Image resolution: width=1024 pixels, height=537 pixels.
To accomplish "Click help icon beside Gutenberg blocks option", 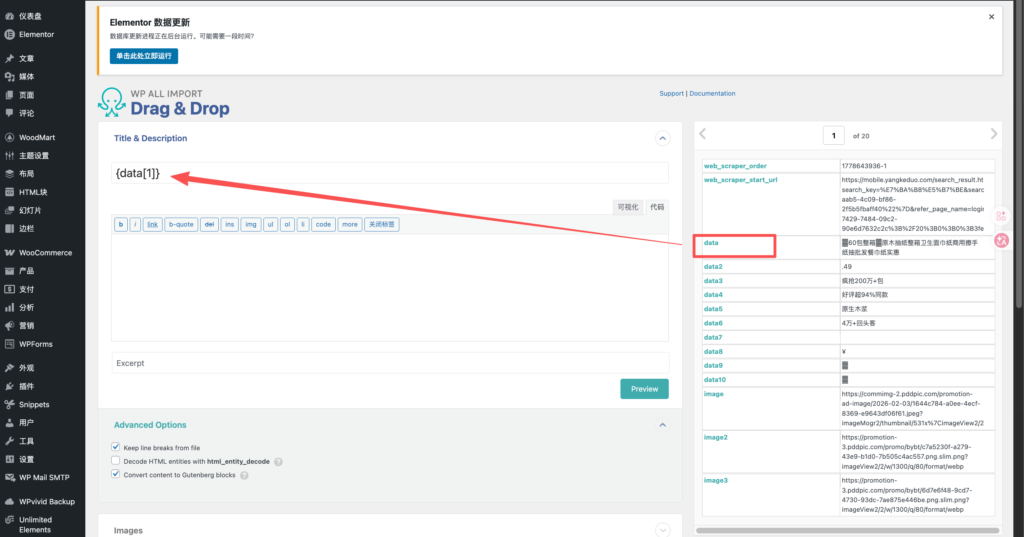I will point(244,476).
